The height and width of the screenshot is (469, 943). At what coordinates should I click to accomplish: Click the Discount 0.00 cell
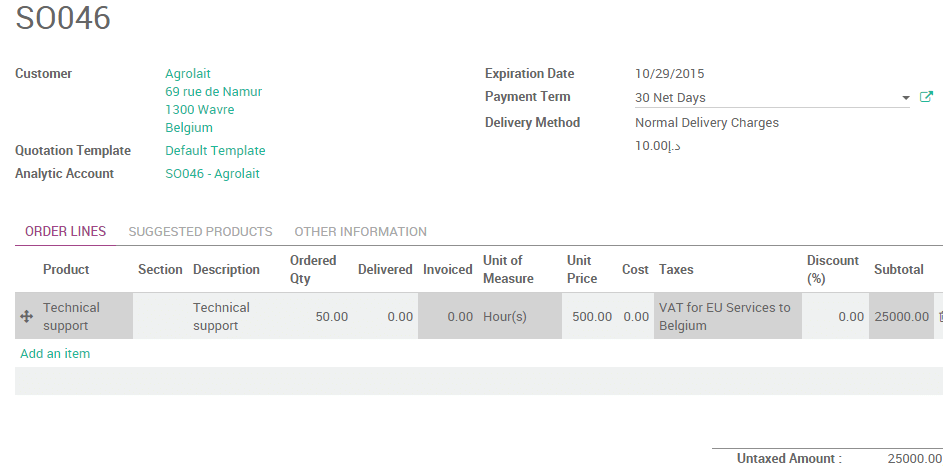point(834,317)
